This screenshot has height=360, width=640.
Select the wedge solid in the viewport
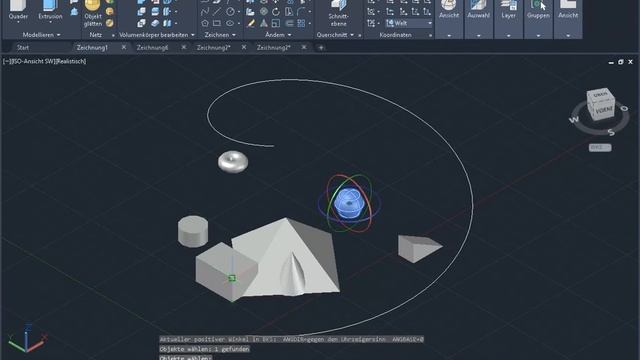click(x=418, y=248)
